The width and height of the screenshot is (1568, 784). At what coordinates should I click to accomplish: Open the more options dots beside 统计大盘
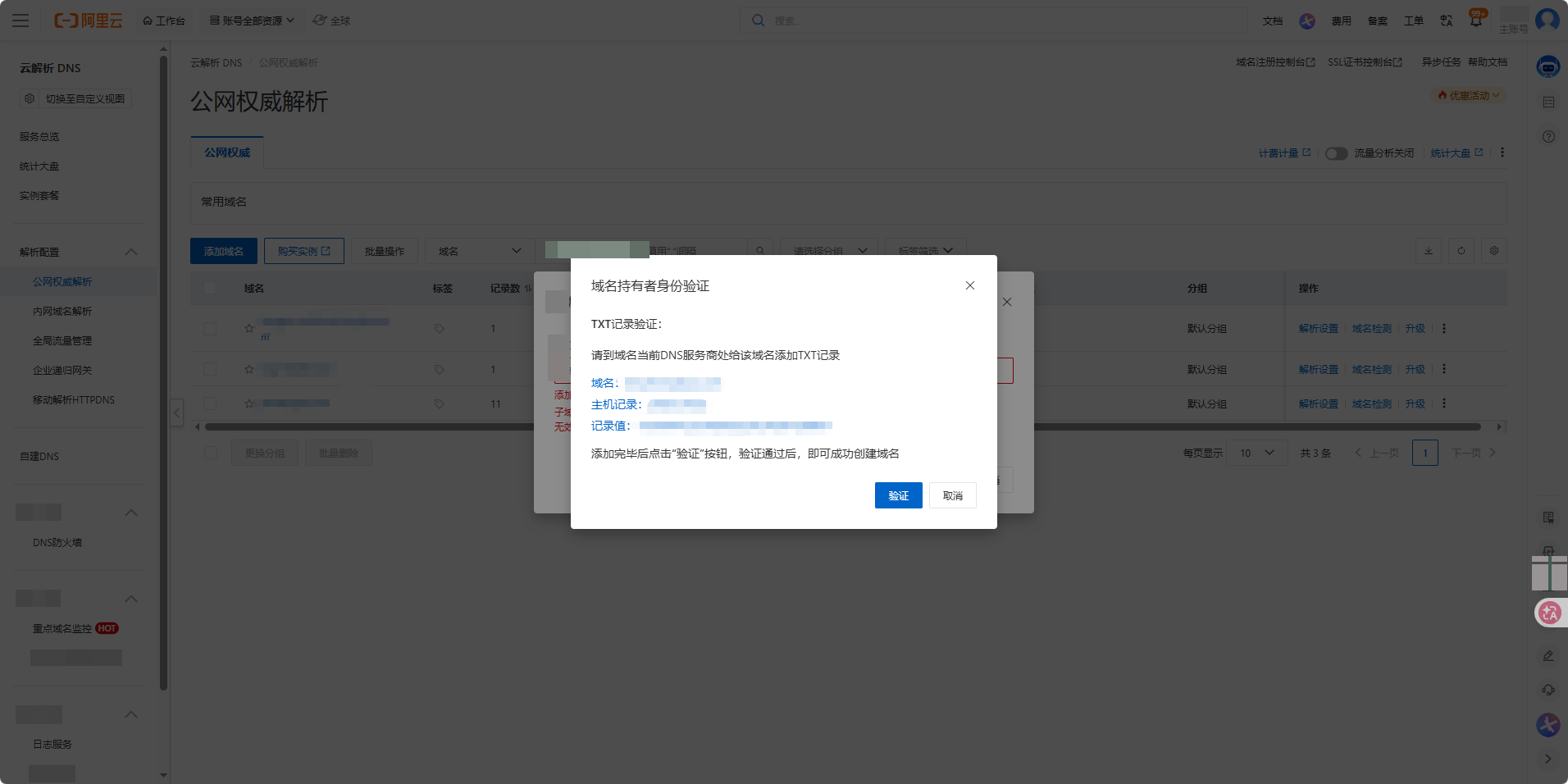1502,153
